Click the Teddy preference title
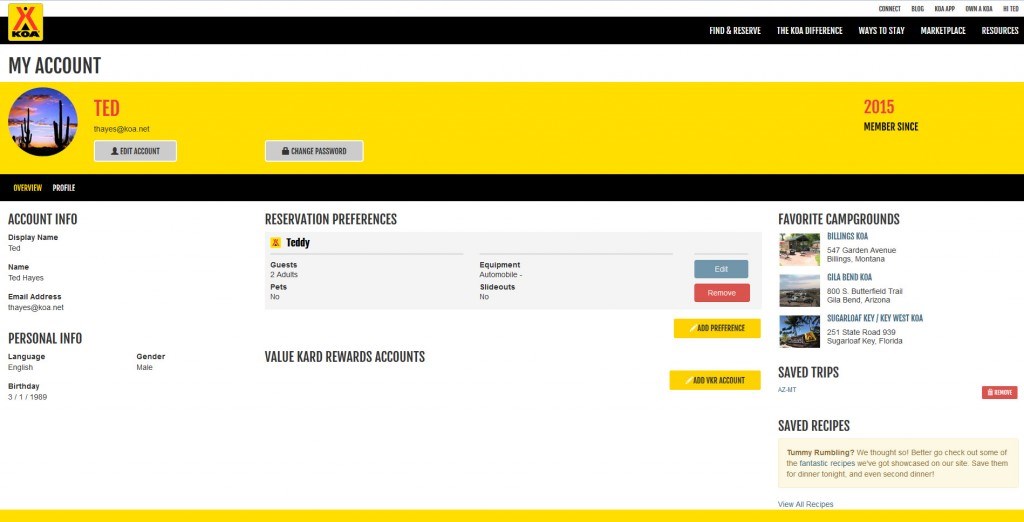 (x=298, y=243)
